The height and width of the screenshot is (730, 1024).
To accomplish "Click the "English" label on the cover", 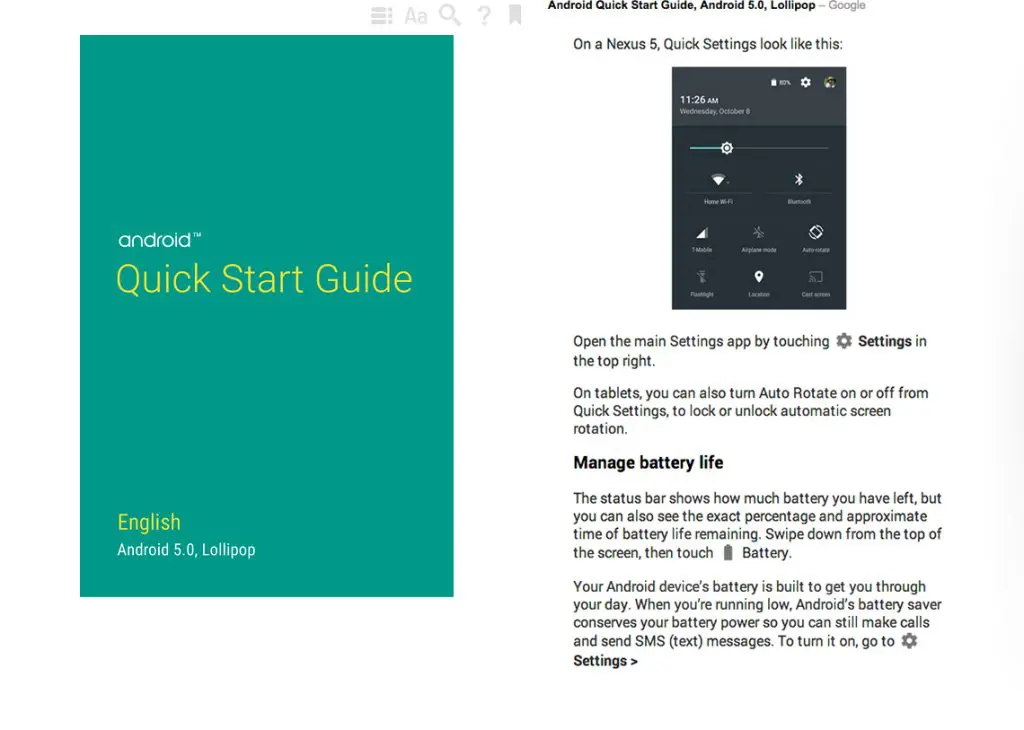I will 149,522.
